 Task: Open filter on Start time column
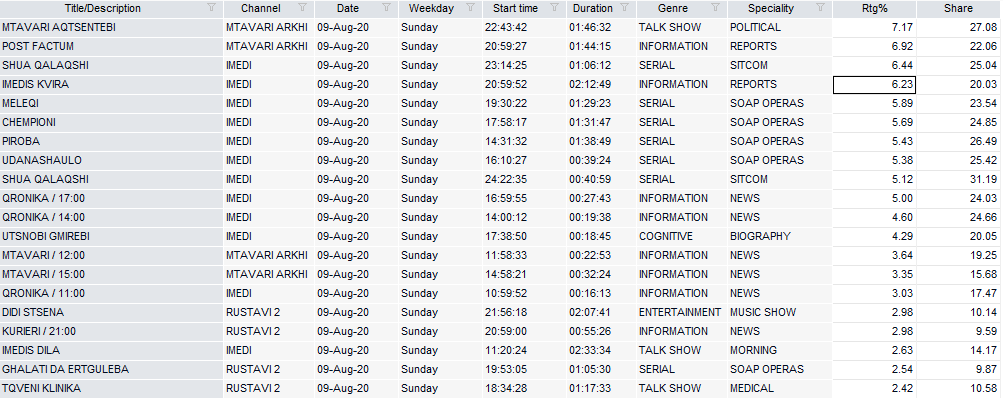coord(555,8)
